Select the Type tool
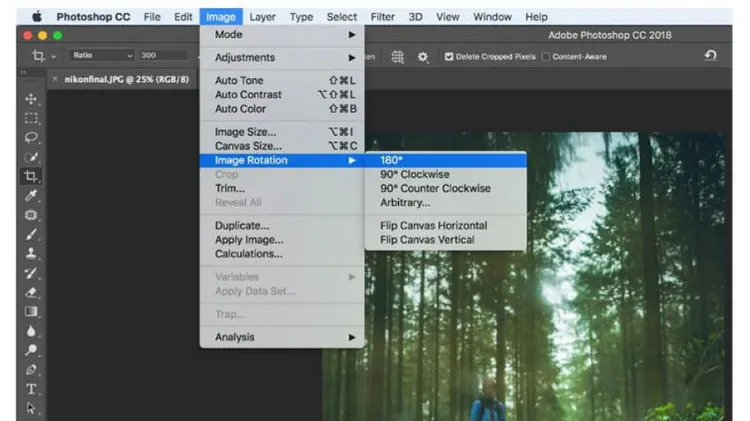Screen dimensions: 750x421 coord(31,389)
